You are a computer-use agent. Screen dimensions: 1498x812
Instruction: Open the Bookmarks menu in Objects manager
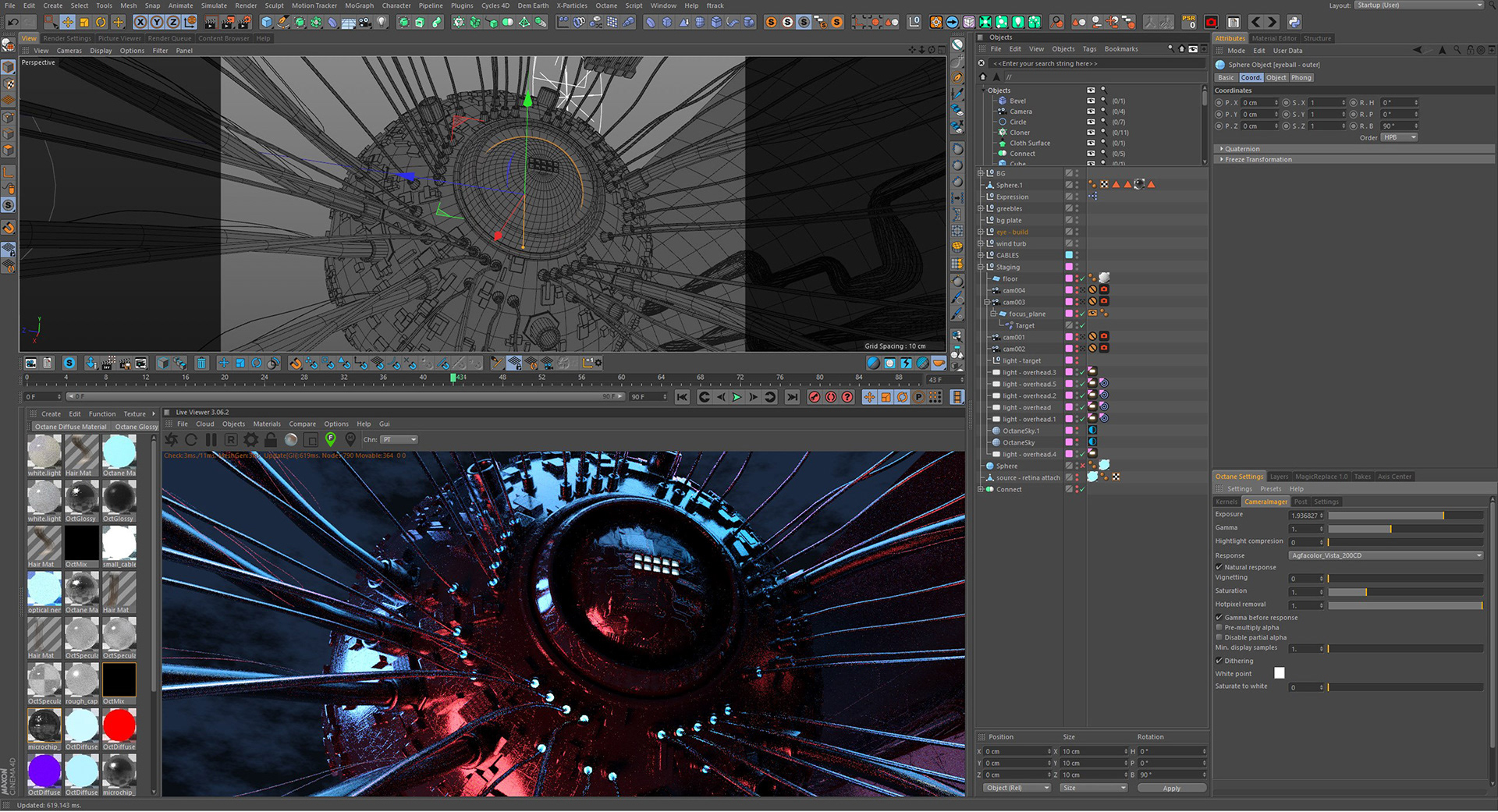[1121, 49]
